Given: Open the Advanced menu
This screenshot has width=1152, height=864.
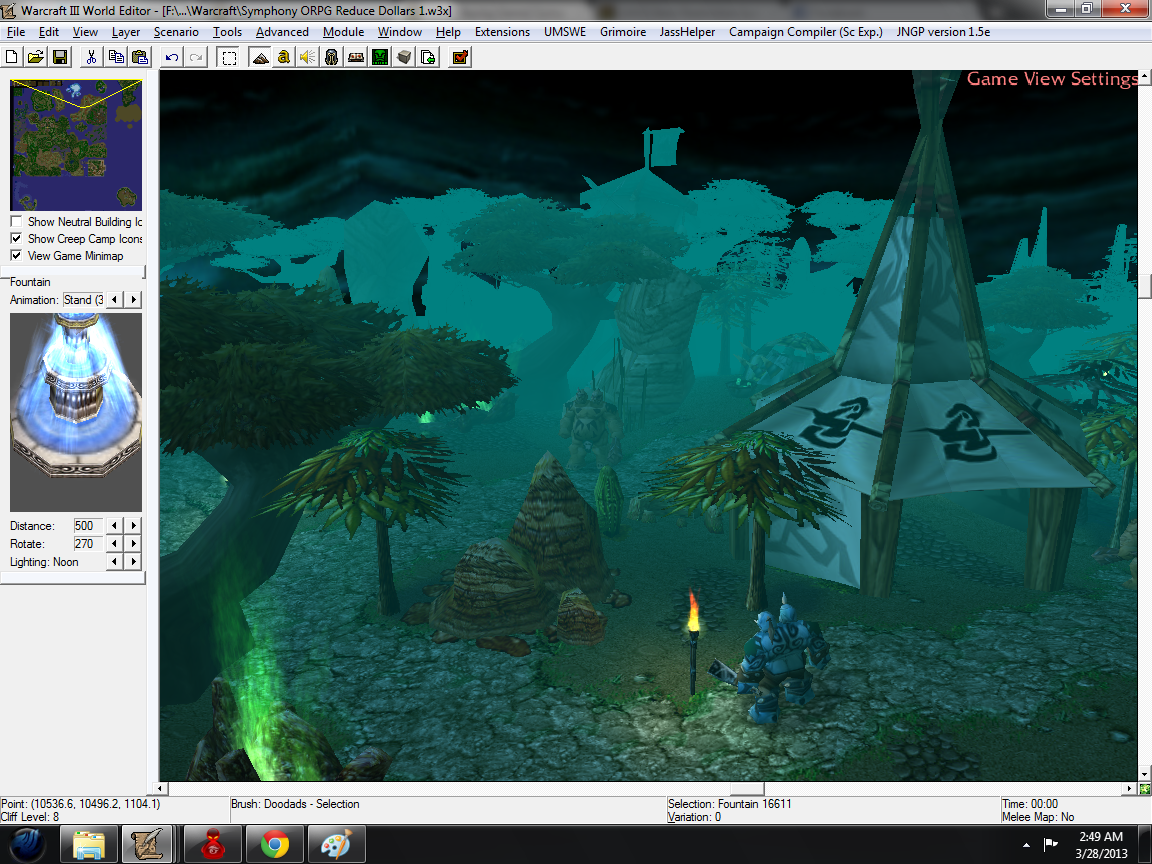Looking at the screenshot, I should [282, 32].
